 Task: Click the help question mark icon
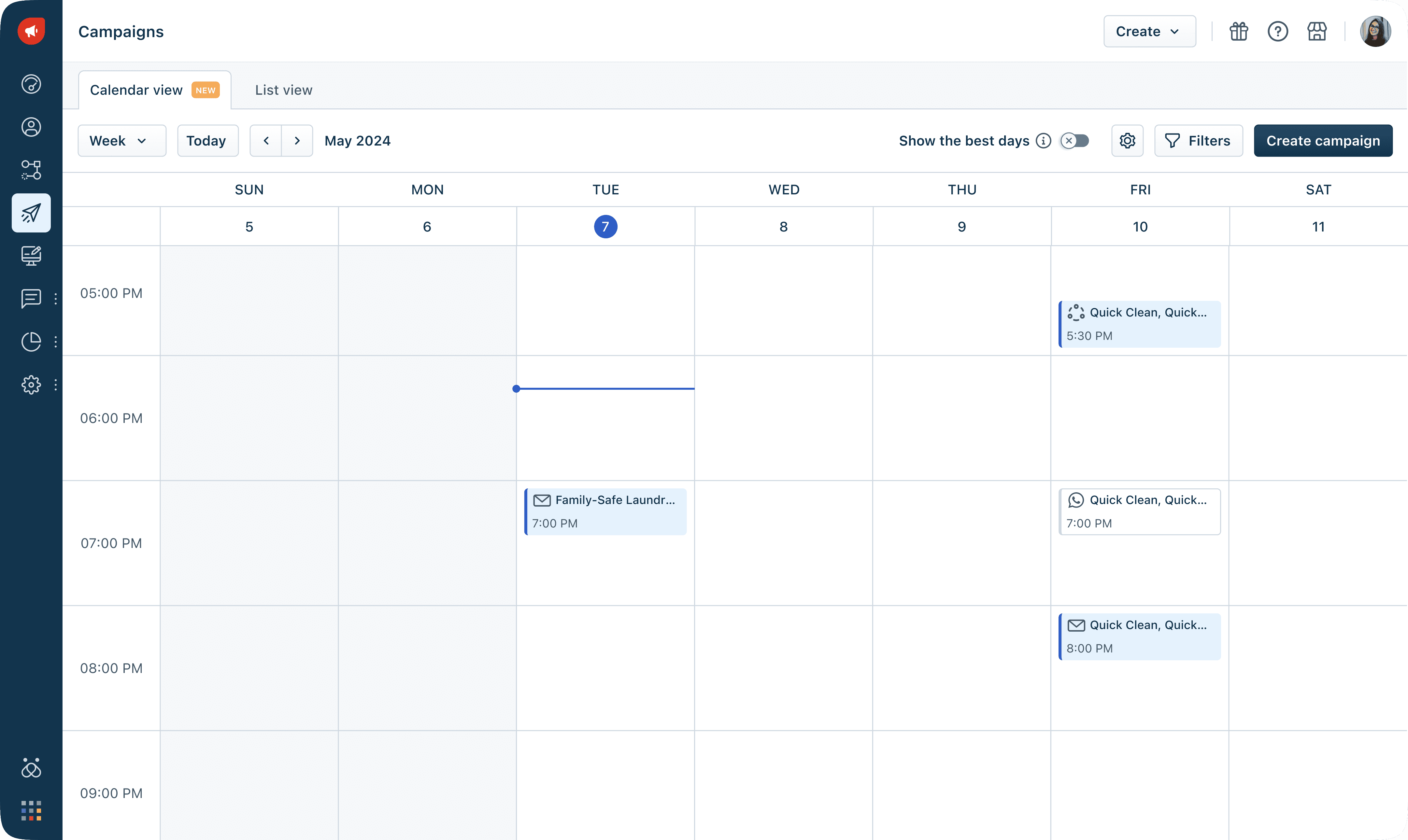pyautogui.click(x=1277, y=32)
